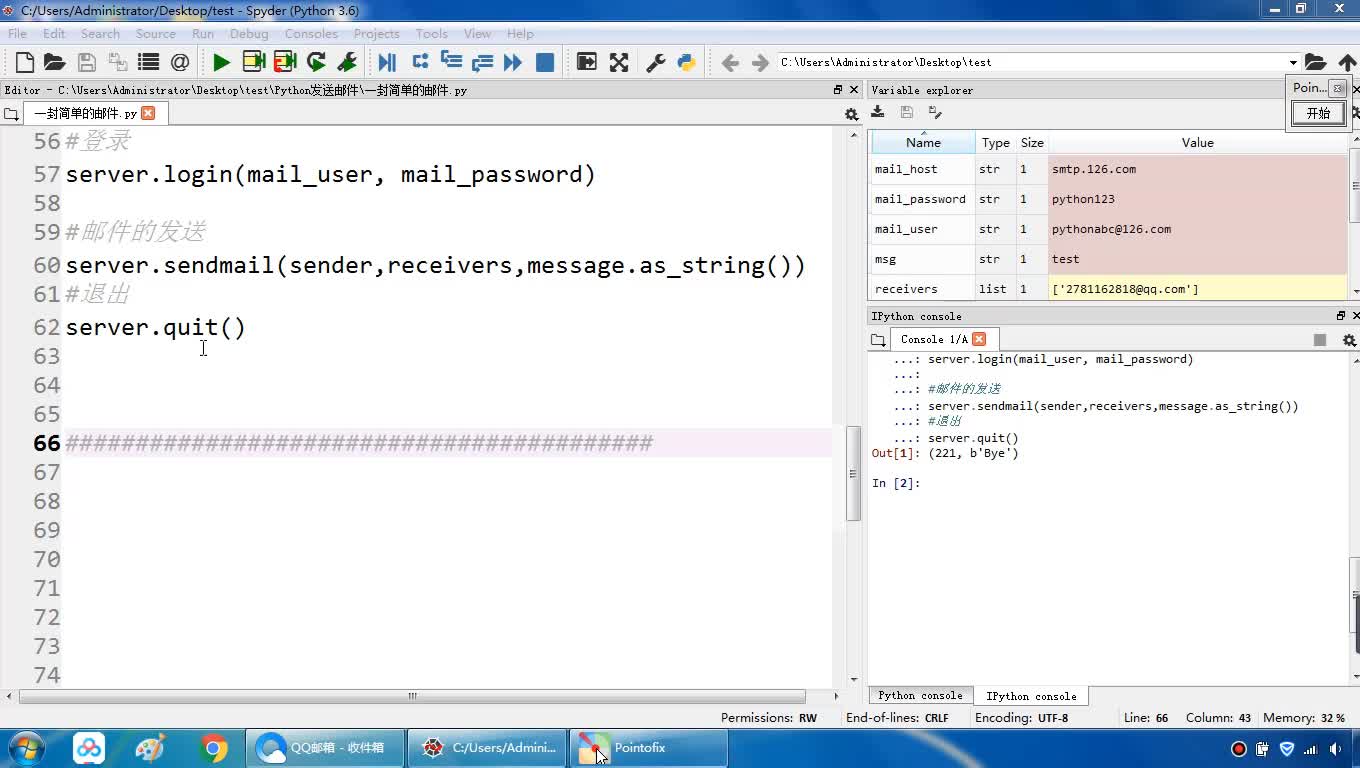The image size is (1360, 768).
Task: Open editor options gear menu
Action: tap(851, 114)
